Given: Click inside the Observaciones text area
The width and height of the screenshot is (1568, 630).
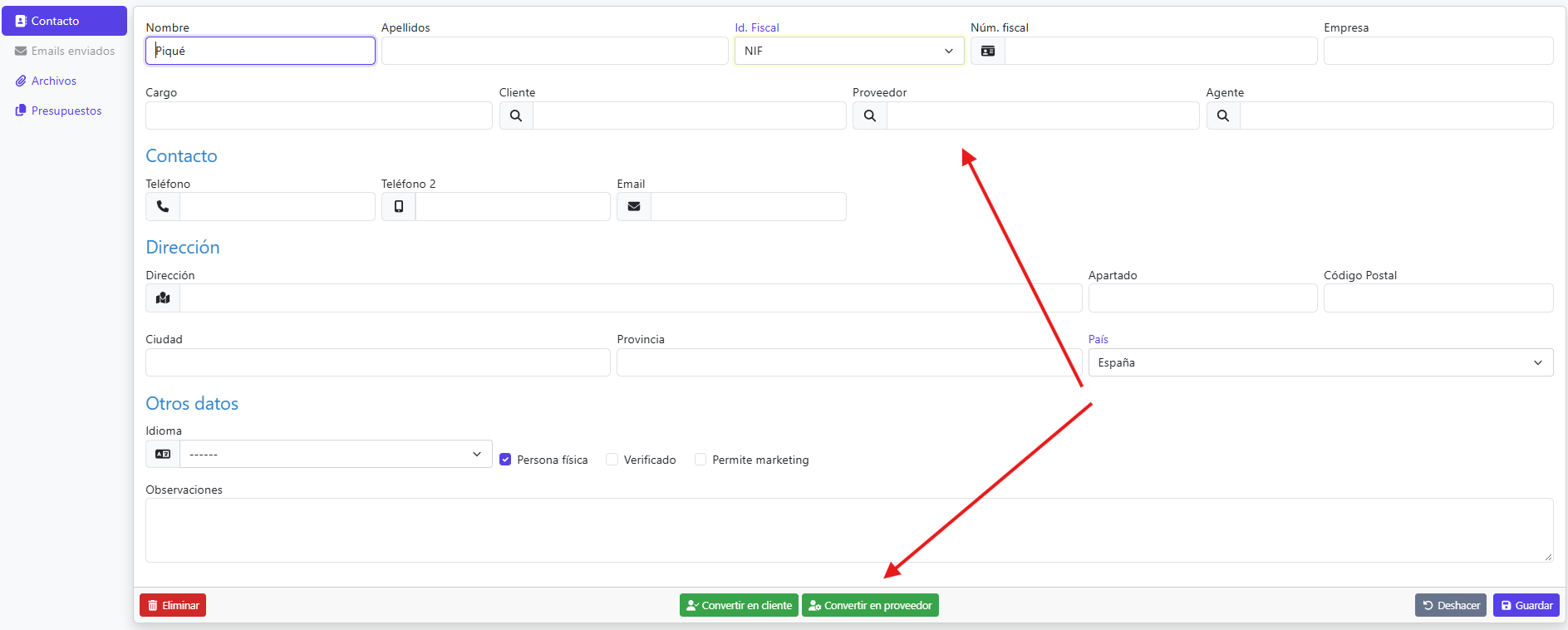Looking at the screenshot, I should point(849,530).
